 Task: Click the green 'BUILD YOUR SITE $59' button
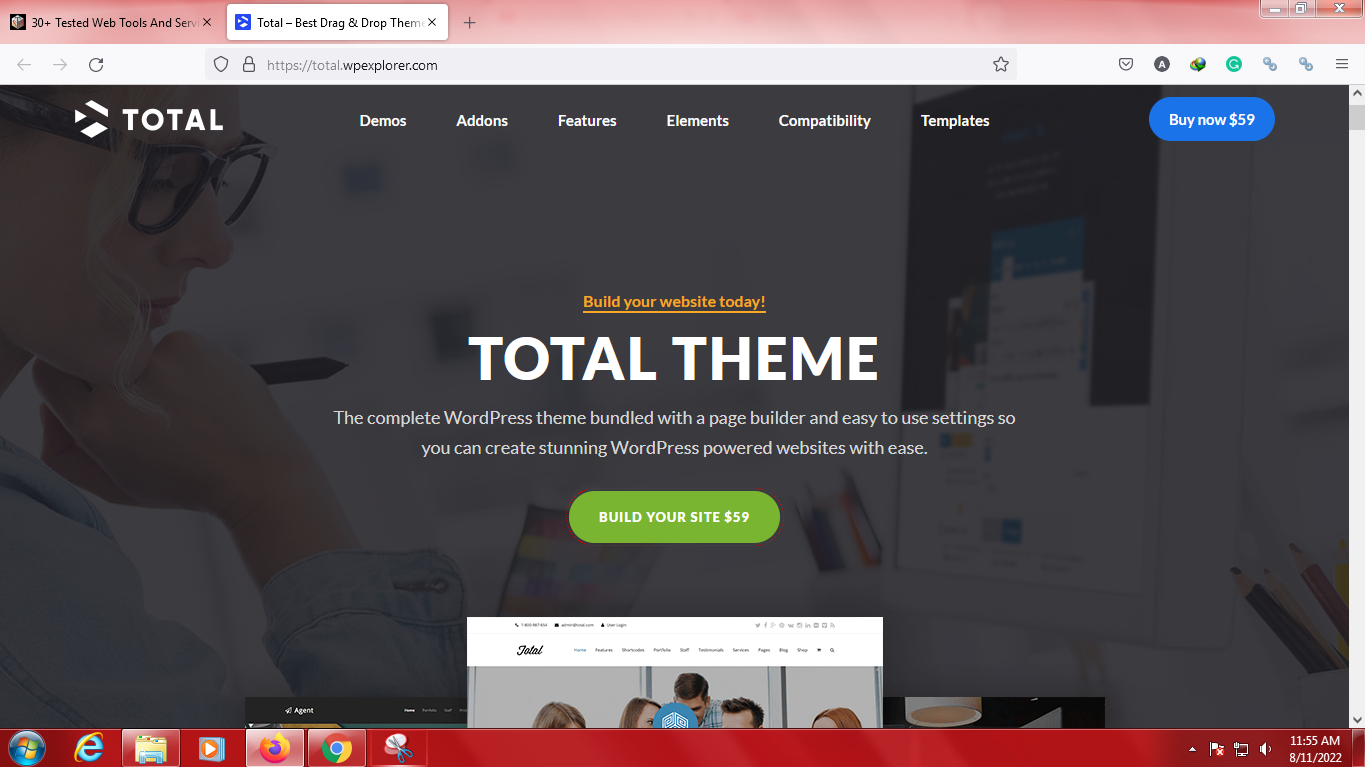coord(674,517)
